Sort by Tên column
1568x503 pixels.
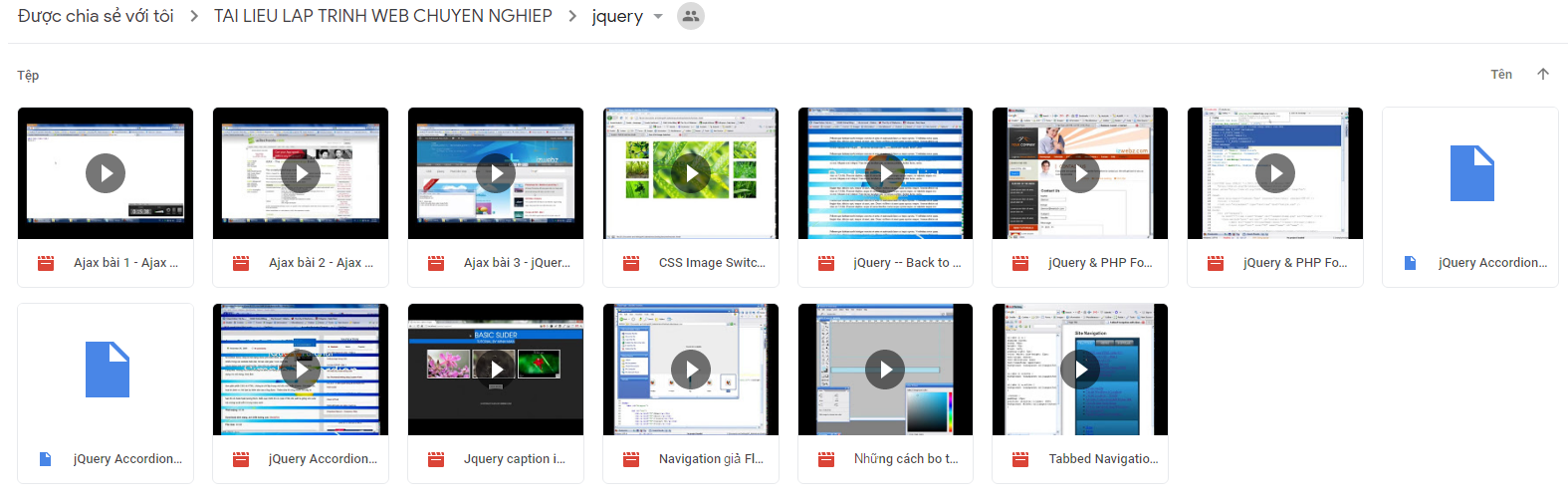pyautogui.click(x=1501, y=74)
